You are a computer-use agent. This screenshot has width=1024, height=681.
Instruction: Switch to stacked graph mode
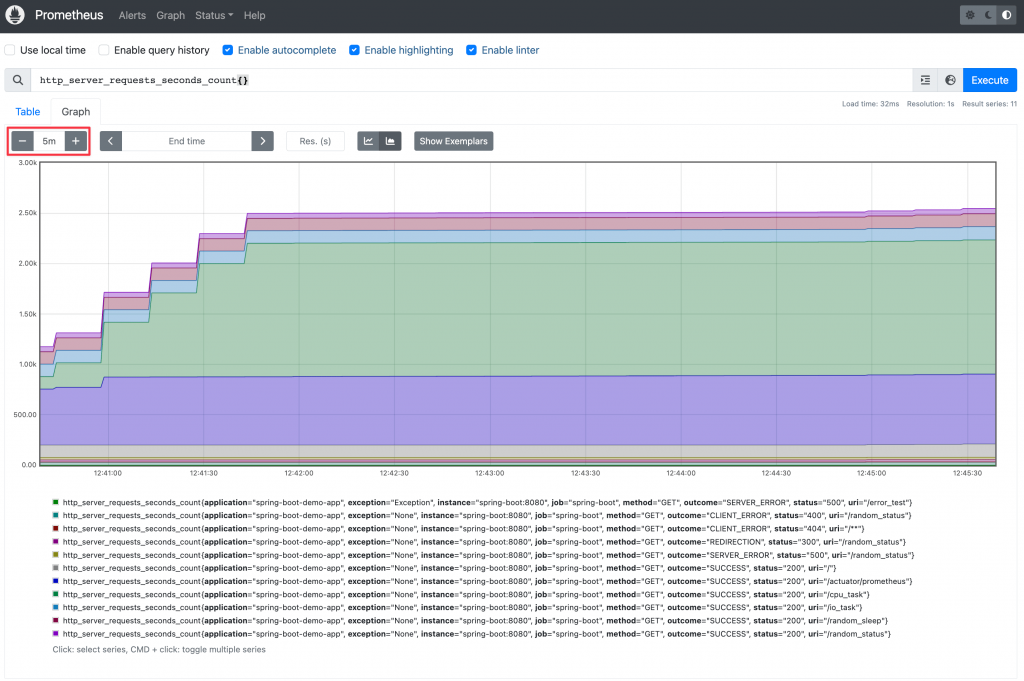(x=391, y=141)
